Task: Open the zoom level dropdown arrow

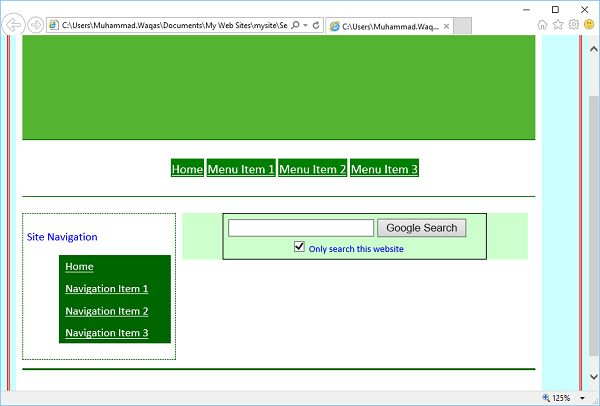Action: 582,398
